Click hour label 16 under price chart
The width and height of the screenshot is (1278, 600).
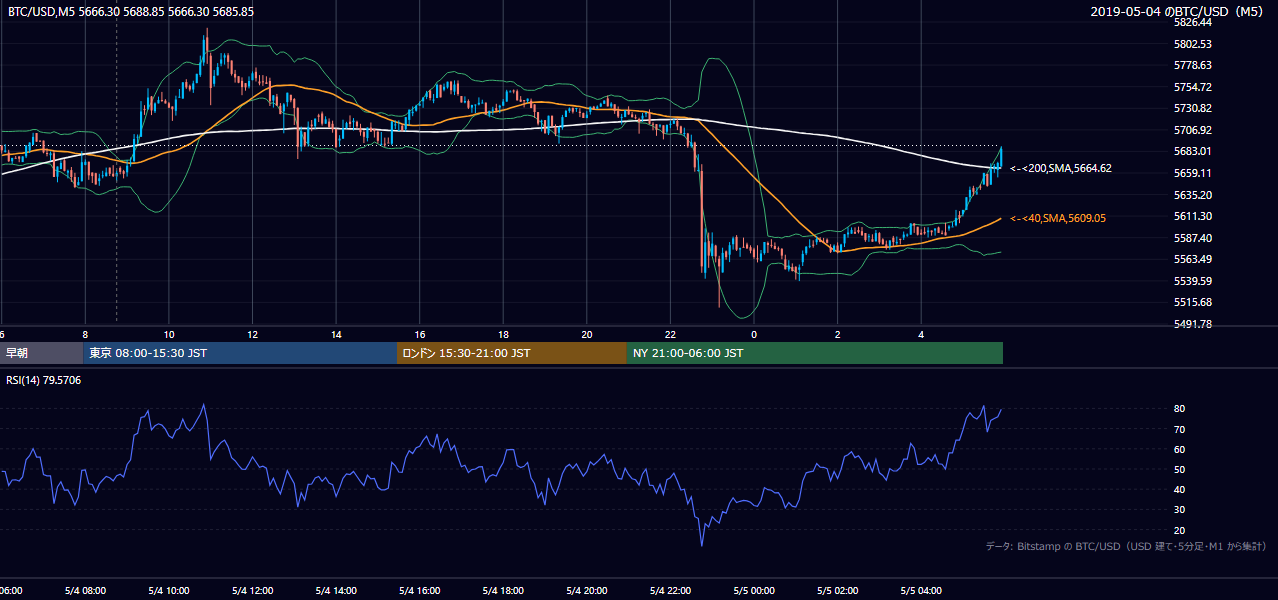tap(420, 334)
